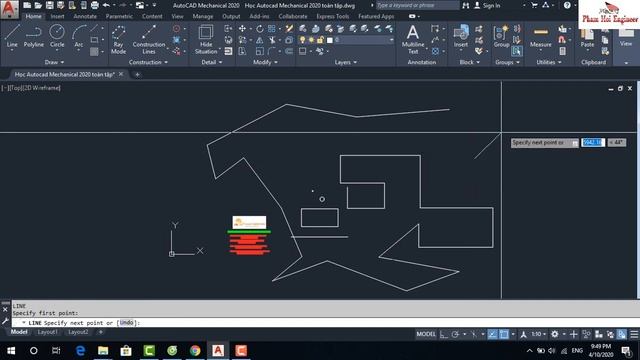Image resolution: width=640 pixels, height=360 pixels.
Task: Open the Home ribbon tab
Action: 33,16
